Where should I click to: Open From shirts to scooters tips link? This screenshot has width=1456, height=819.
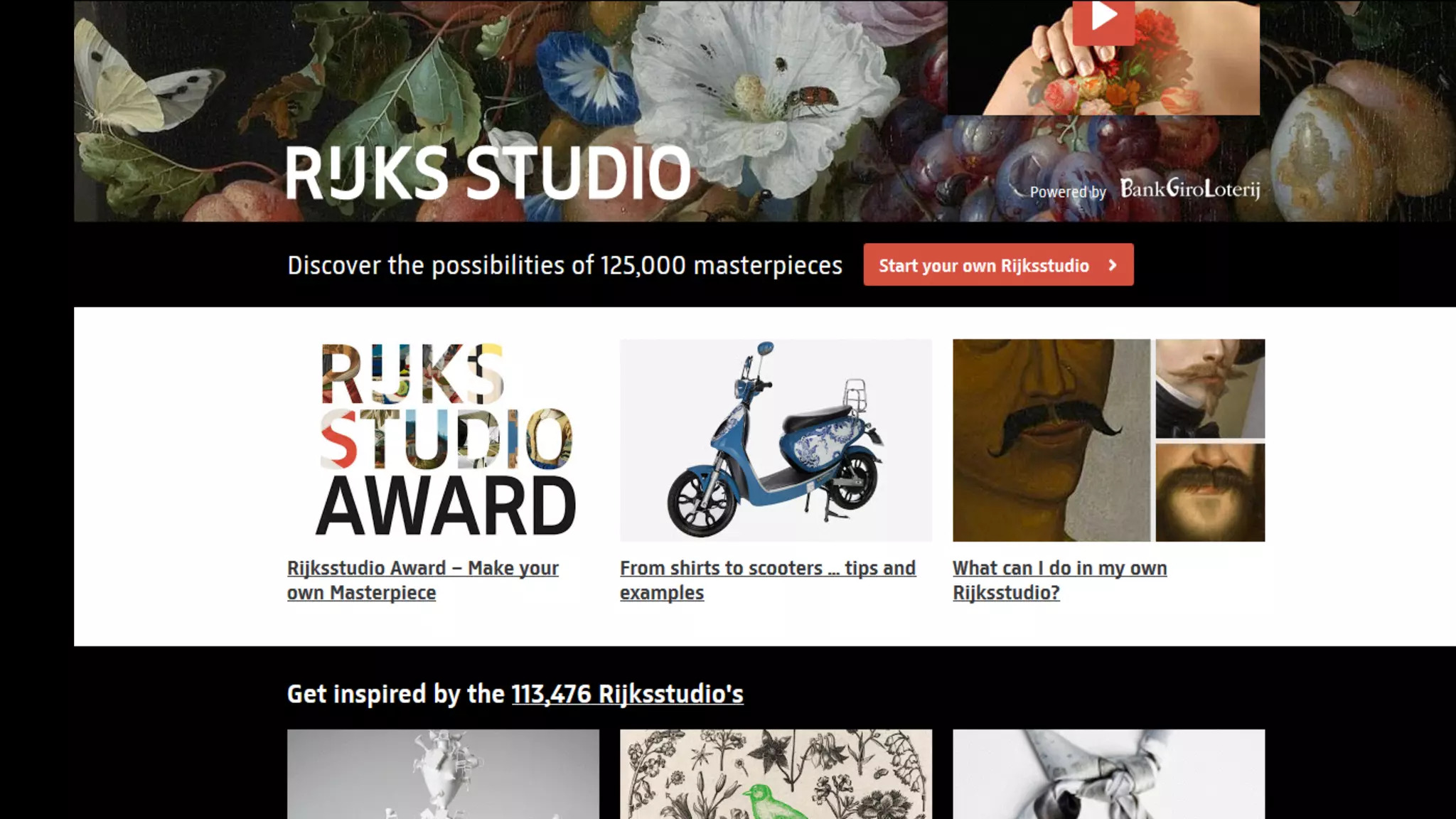tap(768, 580)
